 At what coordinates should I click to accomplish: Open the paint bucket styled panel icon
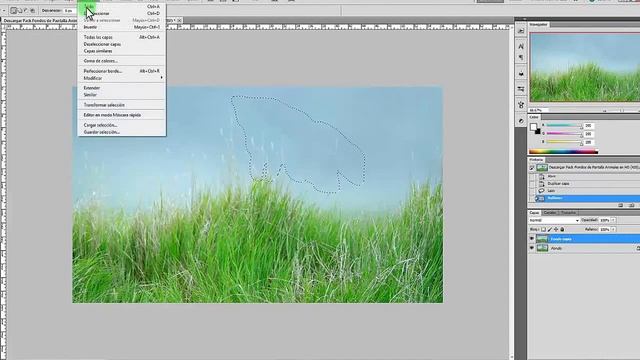(521, 73)
